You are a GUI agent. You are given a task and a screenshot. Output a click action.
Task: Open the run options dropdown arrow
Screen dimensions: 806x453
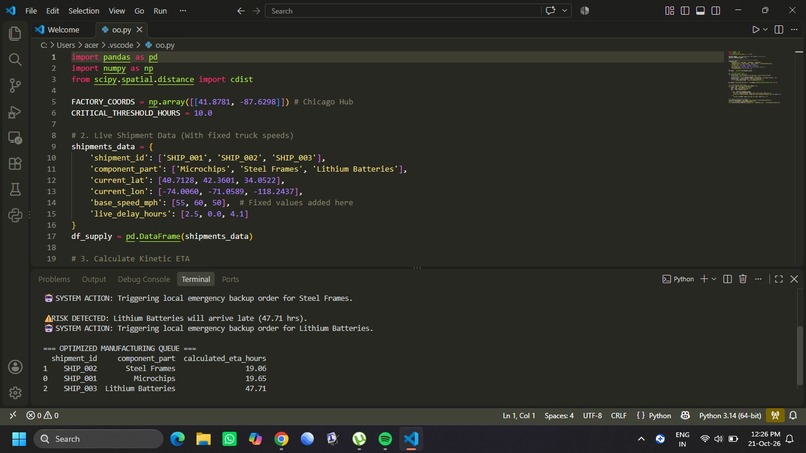(x=765, y=30)
